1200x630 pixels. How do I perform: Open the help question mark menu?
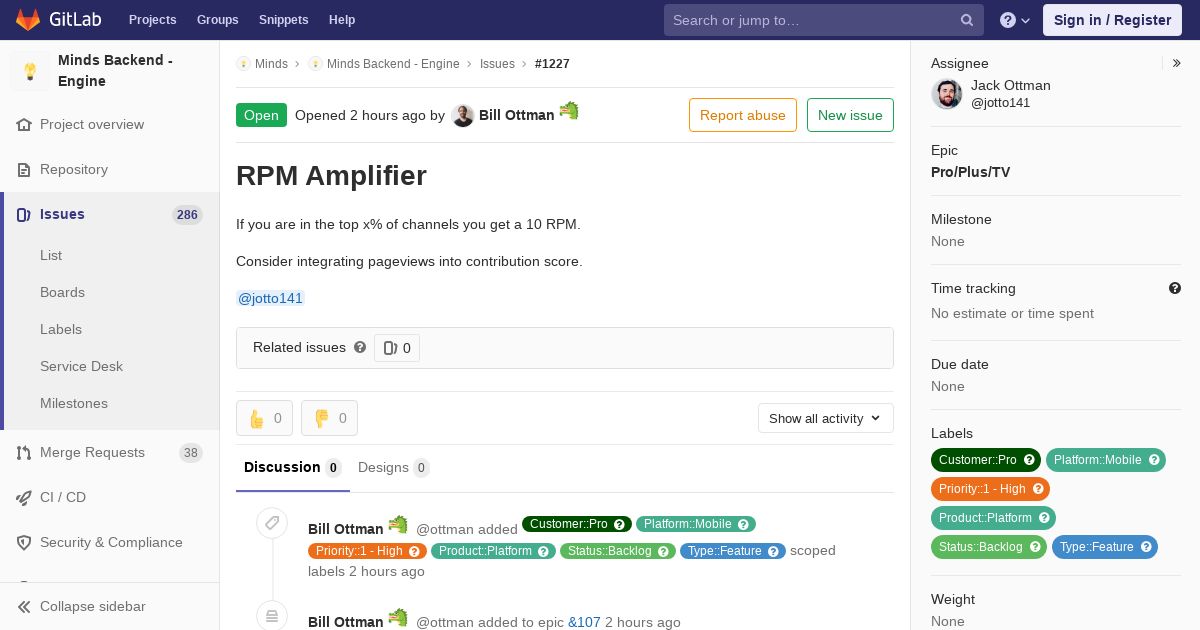[x=1015, y=20]
